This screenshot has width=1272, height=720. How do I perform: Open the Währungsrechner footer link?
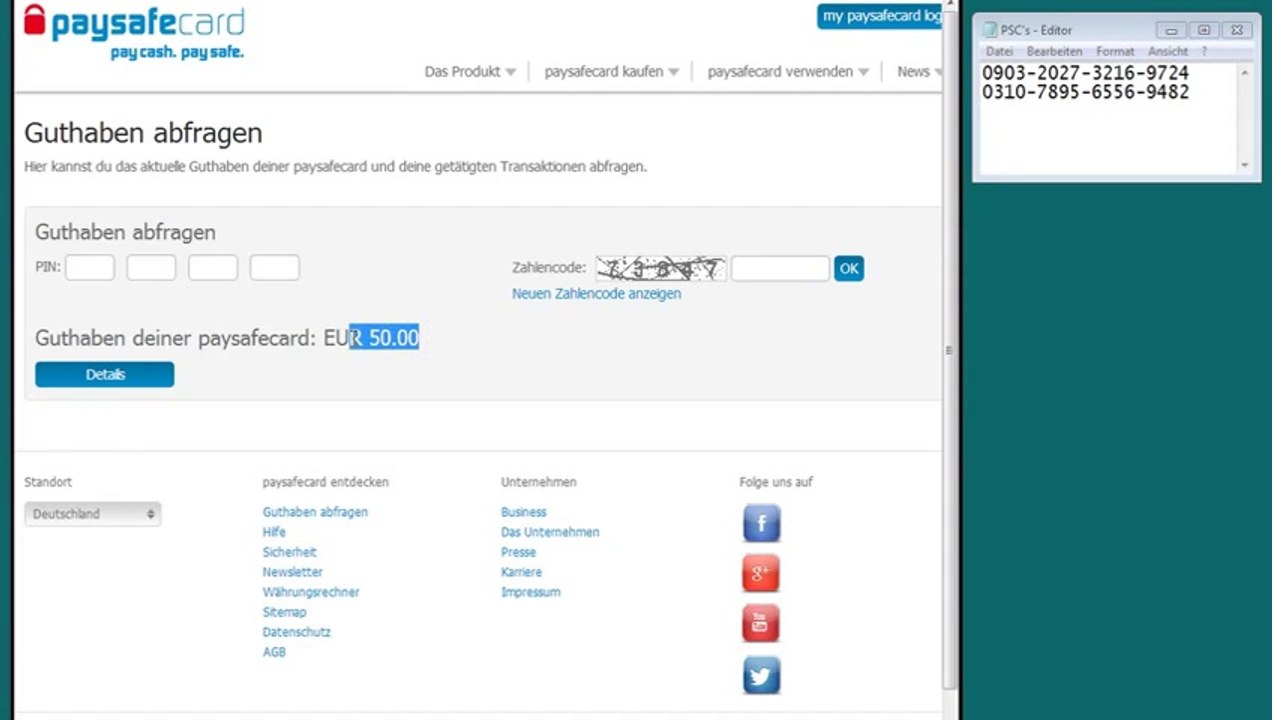(311, 592)
